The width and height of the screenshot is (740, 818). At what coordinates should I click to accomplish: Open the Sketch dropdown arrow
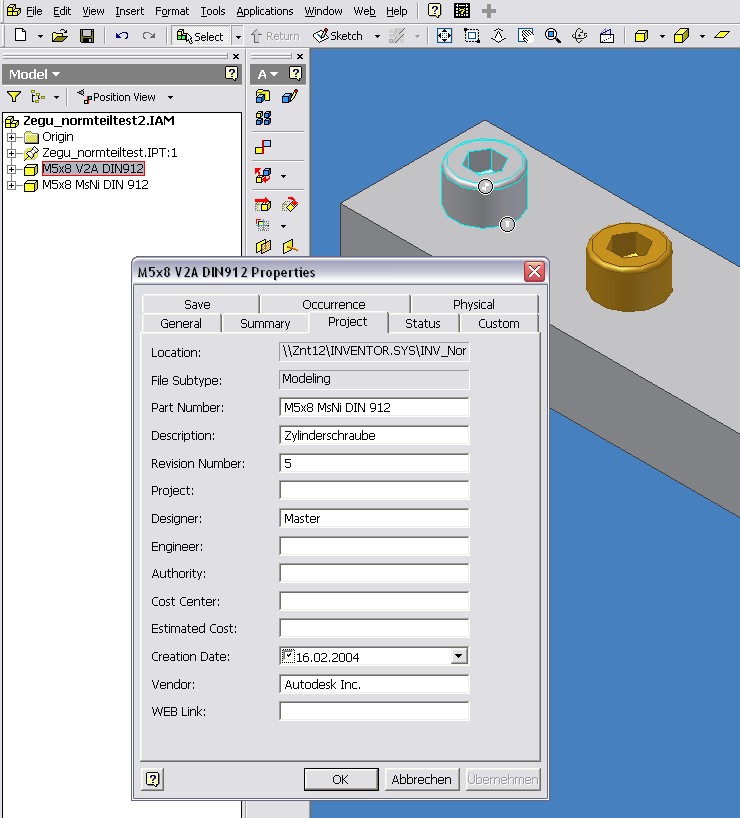pos(377,37)
